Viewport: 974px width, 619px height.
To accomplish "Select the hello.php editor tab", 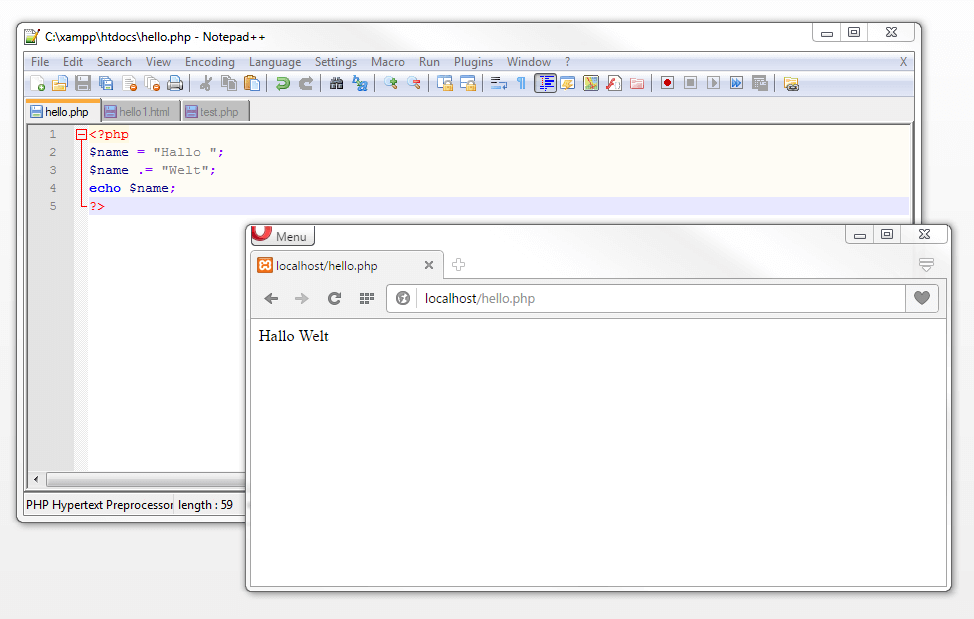I will (63, 112).
